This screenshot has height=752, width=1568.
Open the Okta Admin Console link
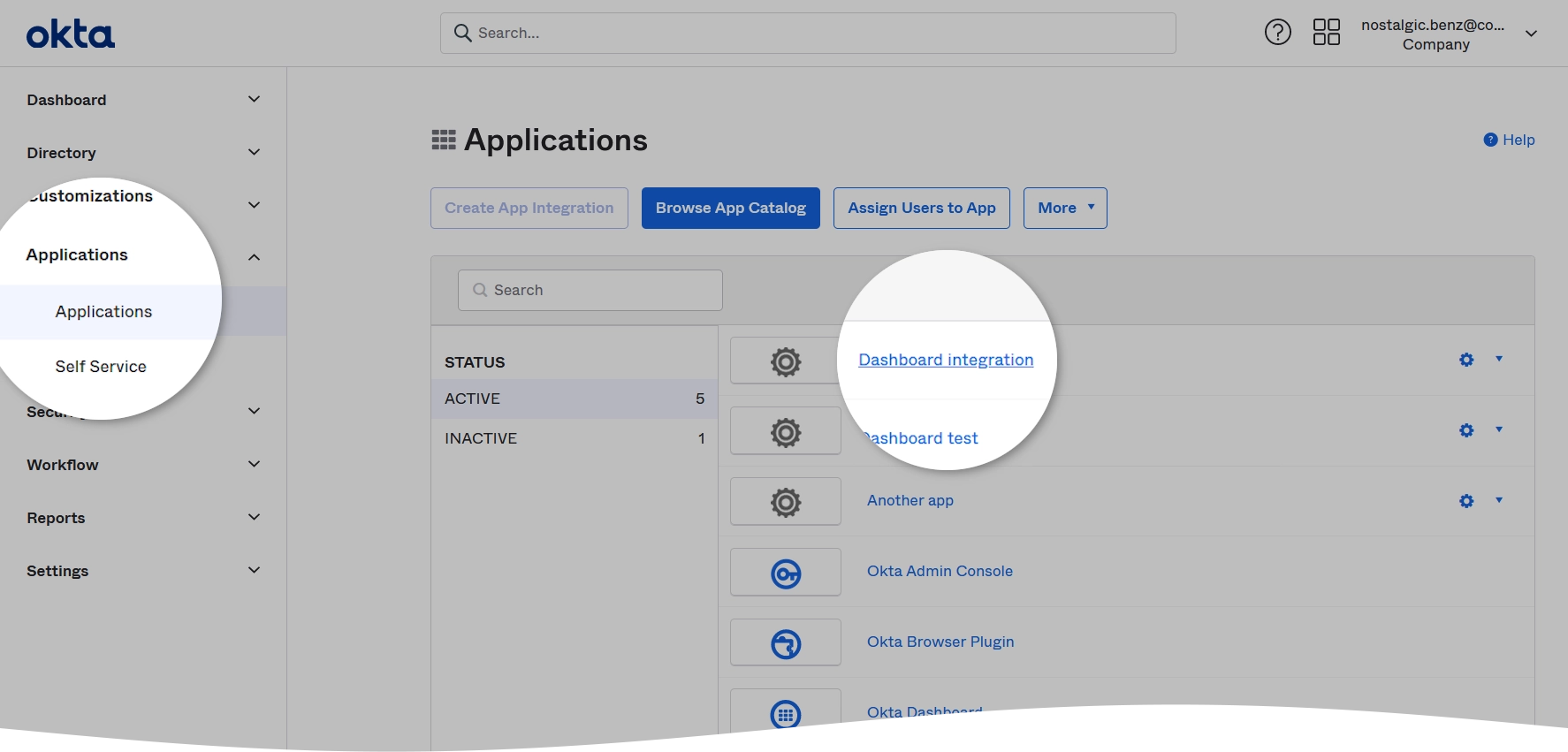(940, 571)
